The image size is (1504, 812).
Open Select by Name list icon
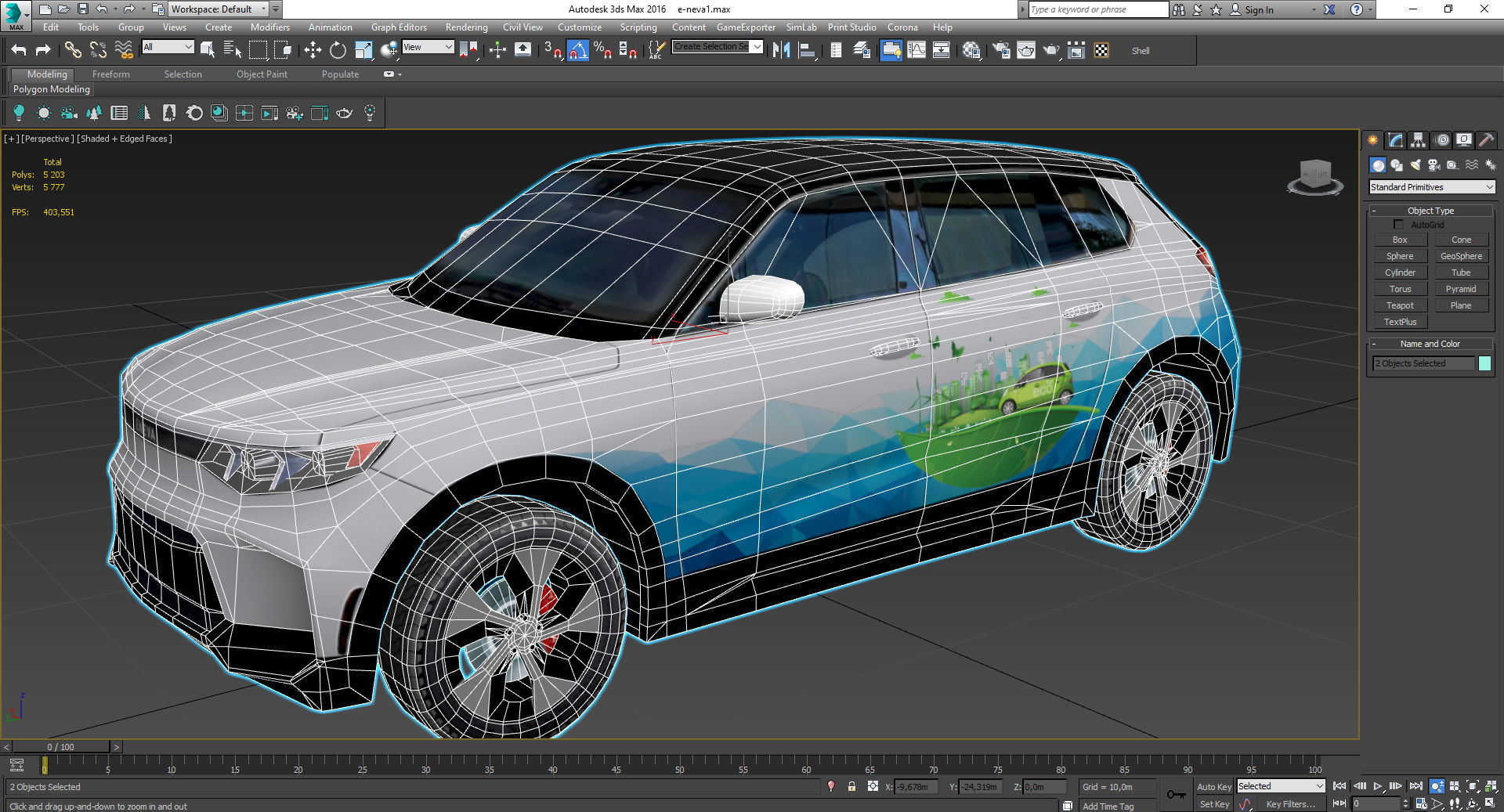pos(233,50)
